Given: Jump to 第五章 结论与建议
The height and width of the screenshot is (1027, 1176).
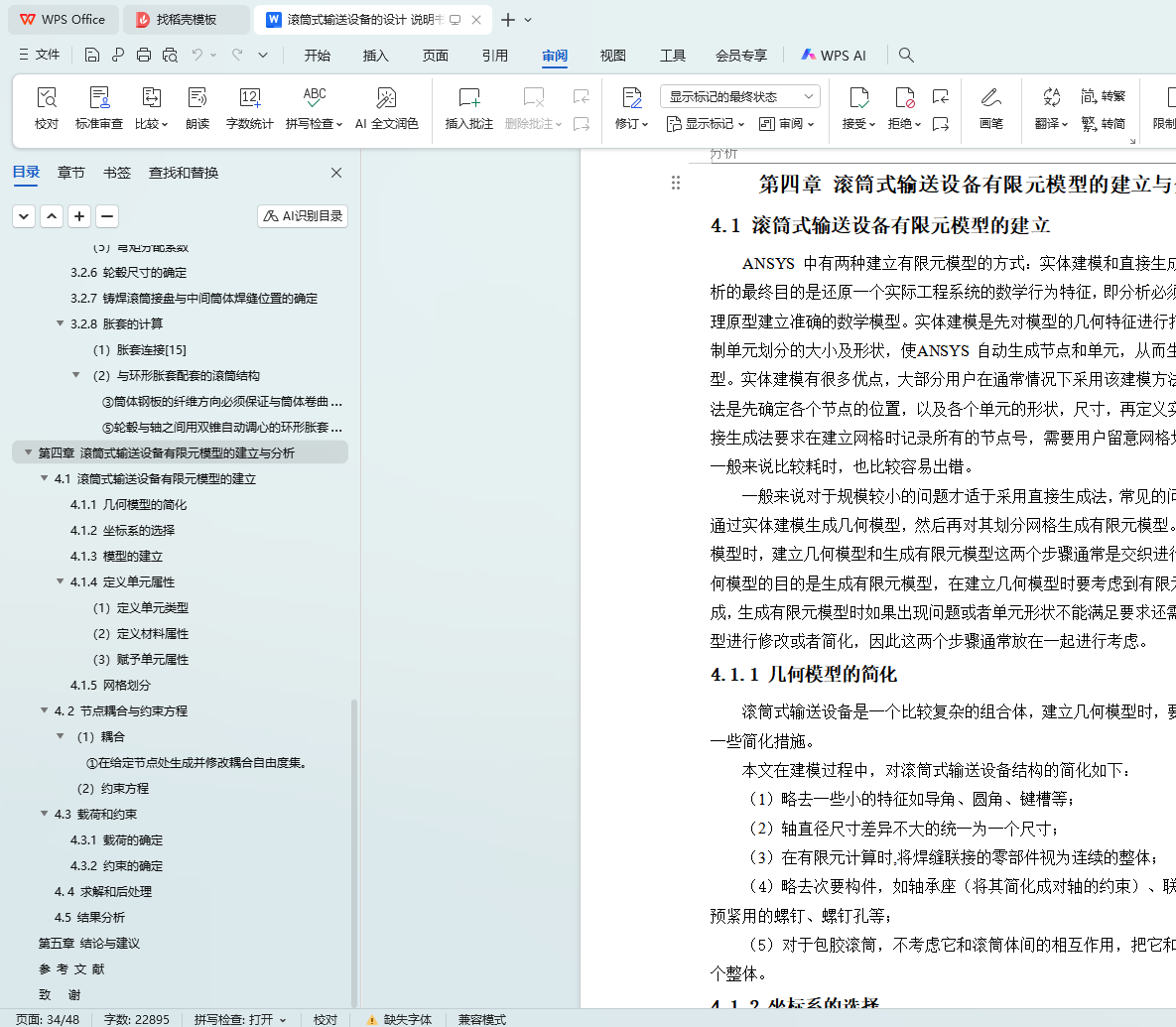Looking at the screenshot, I should (89, 943).
